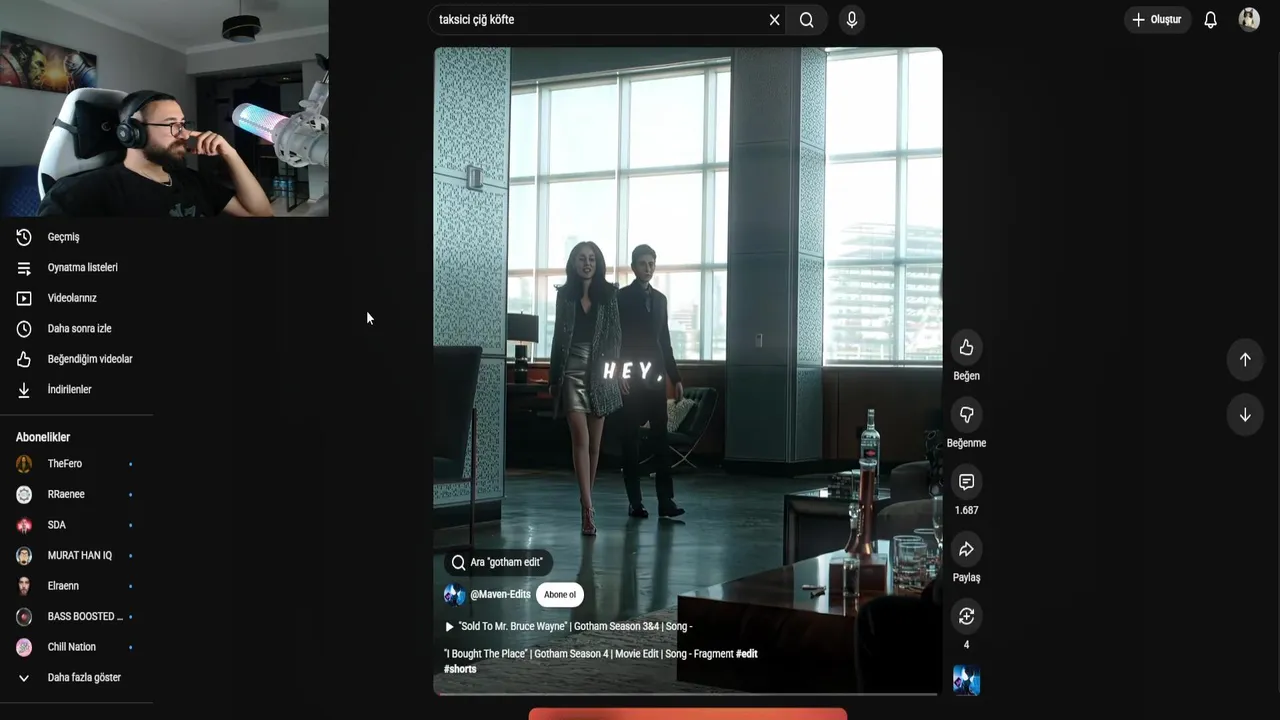
Task: Click the #edit hashtag
Action: [x=747, y=654]
